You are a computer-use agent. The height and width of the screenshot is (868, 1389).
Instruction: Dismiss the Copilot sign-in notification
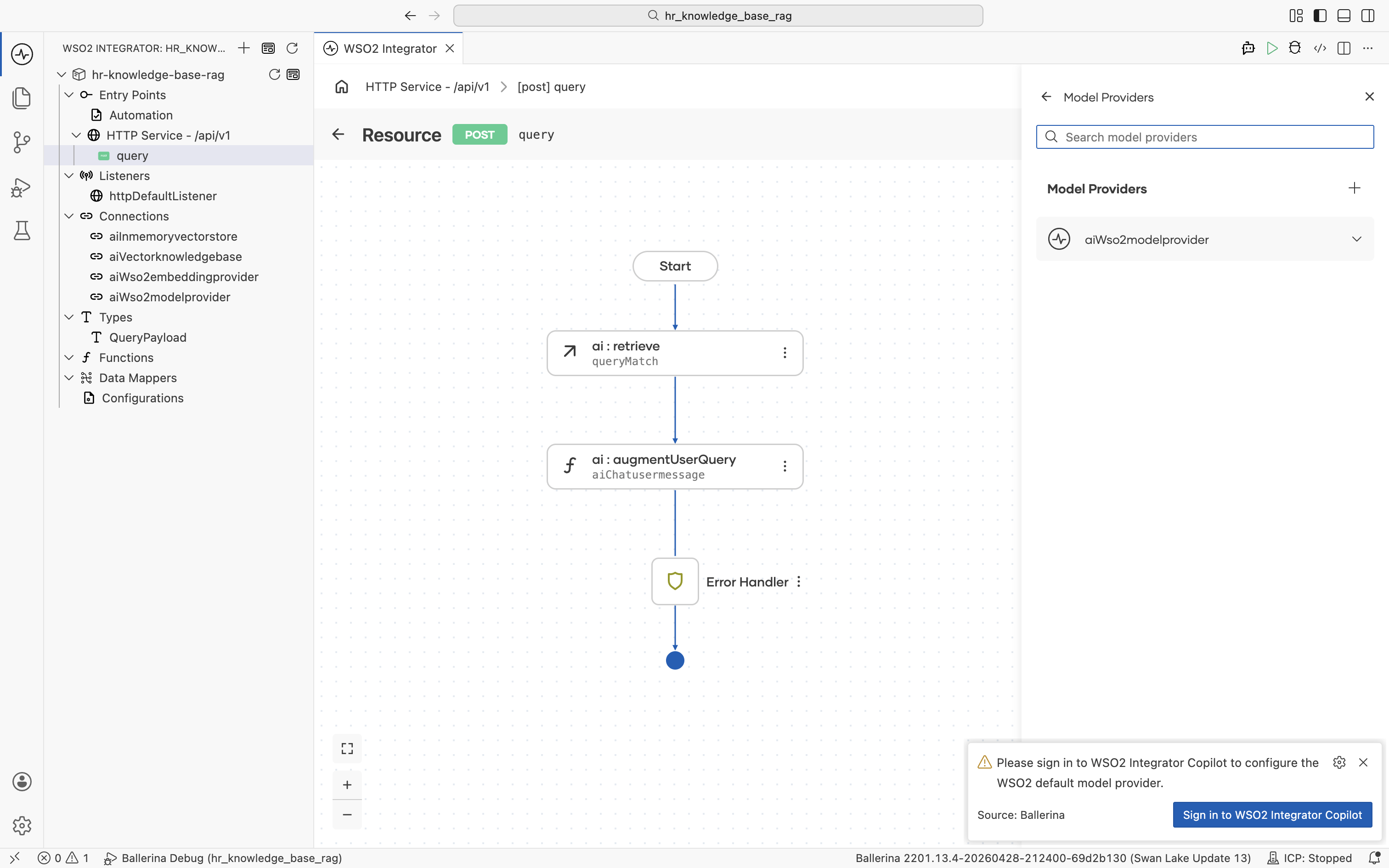tap(1363, 762)
